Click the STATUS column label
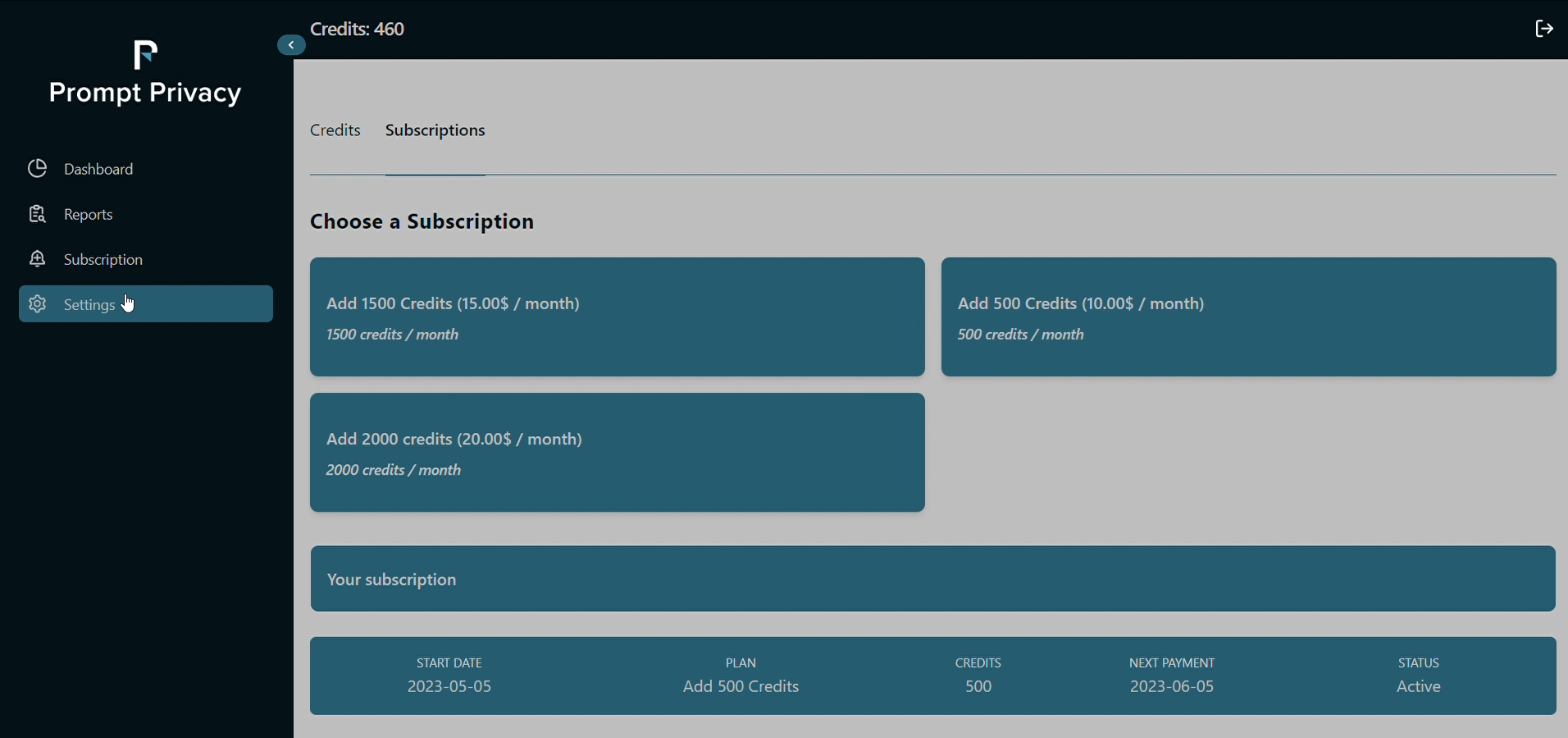Viewport: 1568px width, 738px height. coord(1419,663)
